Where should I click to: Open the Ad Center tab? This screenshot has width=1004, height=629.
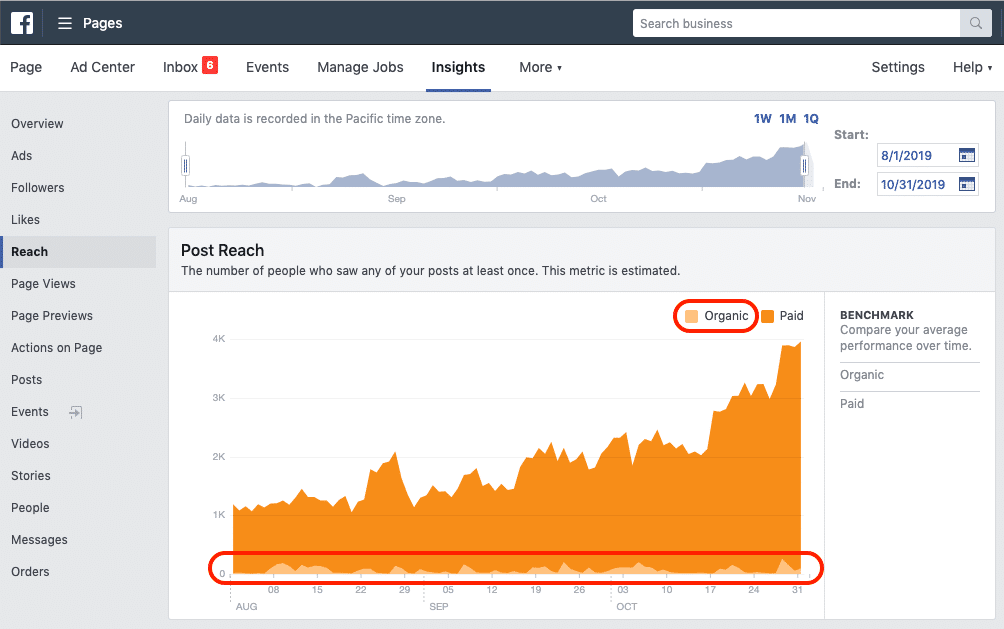tap(102, 67)
